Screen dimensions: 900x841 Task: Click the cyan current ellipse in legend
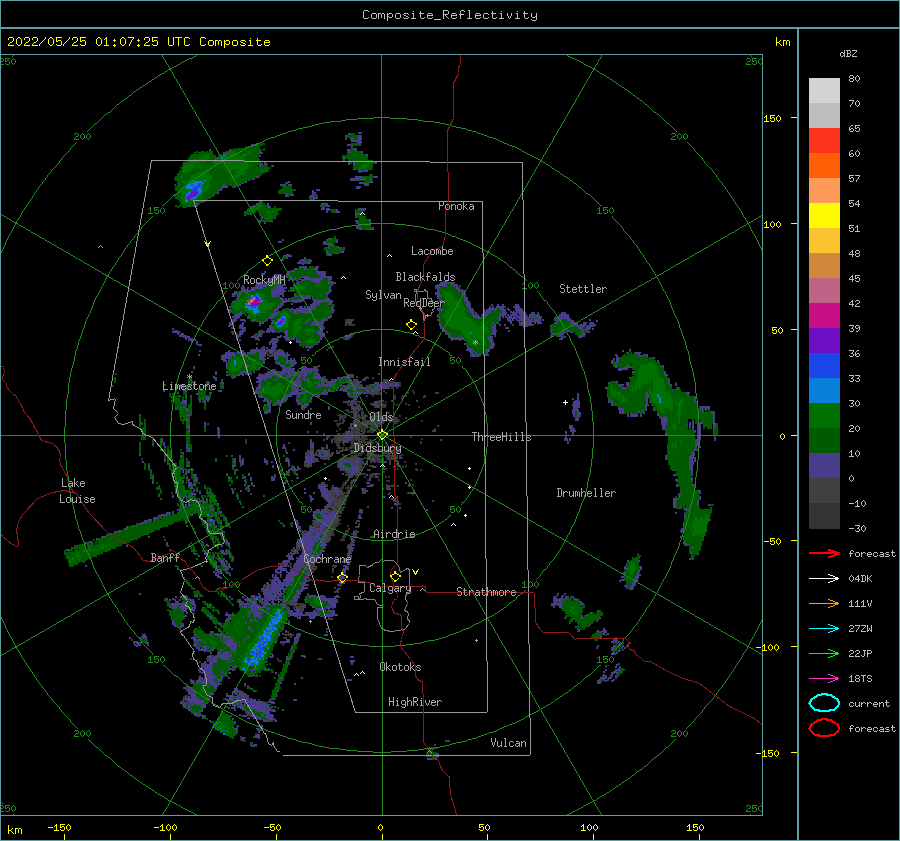pos(824,703)
